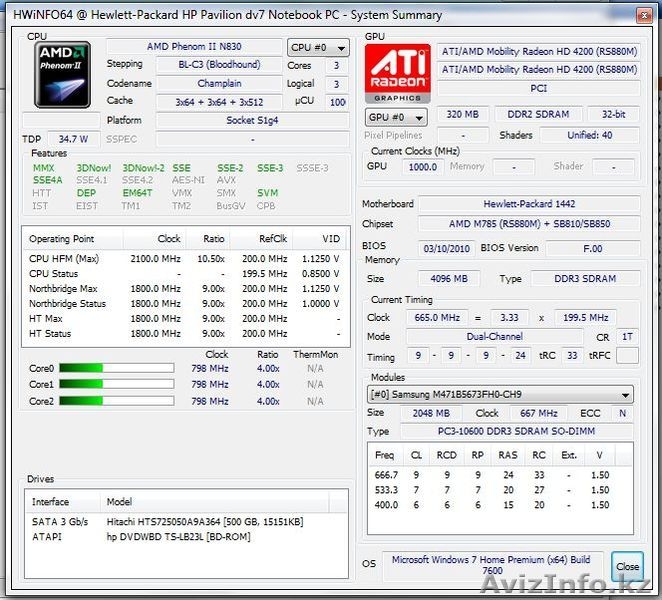Click the AMD Phenom II processor logo

click(62, 75)
